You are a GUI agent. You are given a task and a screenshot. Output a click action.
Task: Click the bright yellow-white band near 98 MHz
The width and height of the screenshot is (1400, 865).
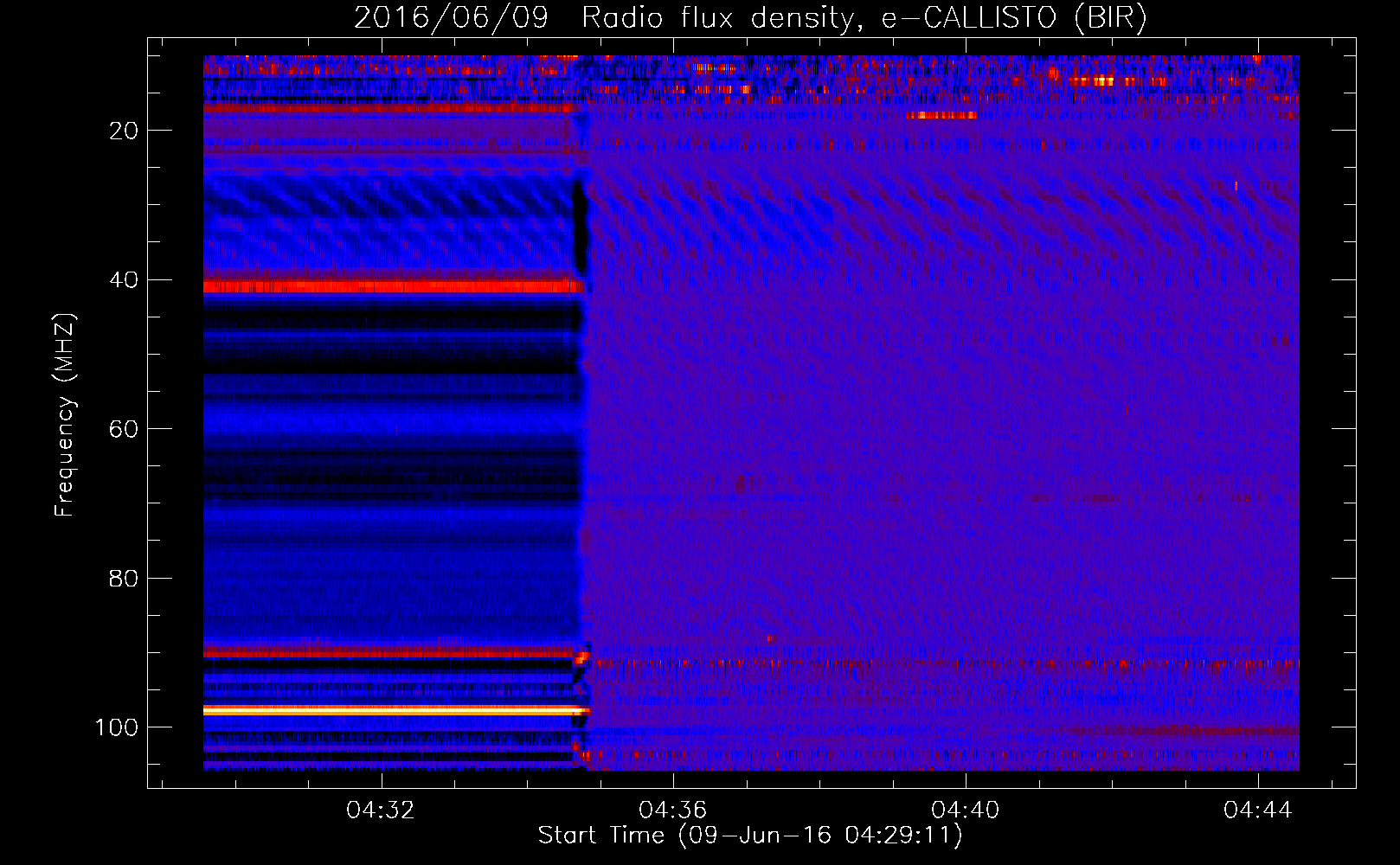pos(396,710)
